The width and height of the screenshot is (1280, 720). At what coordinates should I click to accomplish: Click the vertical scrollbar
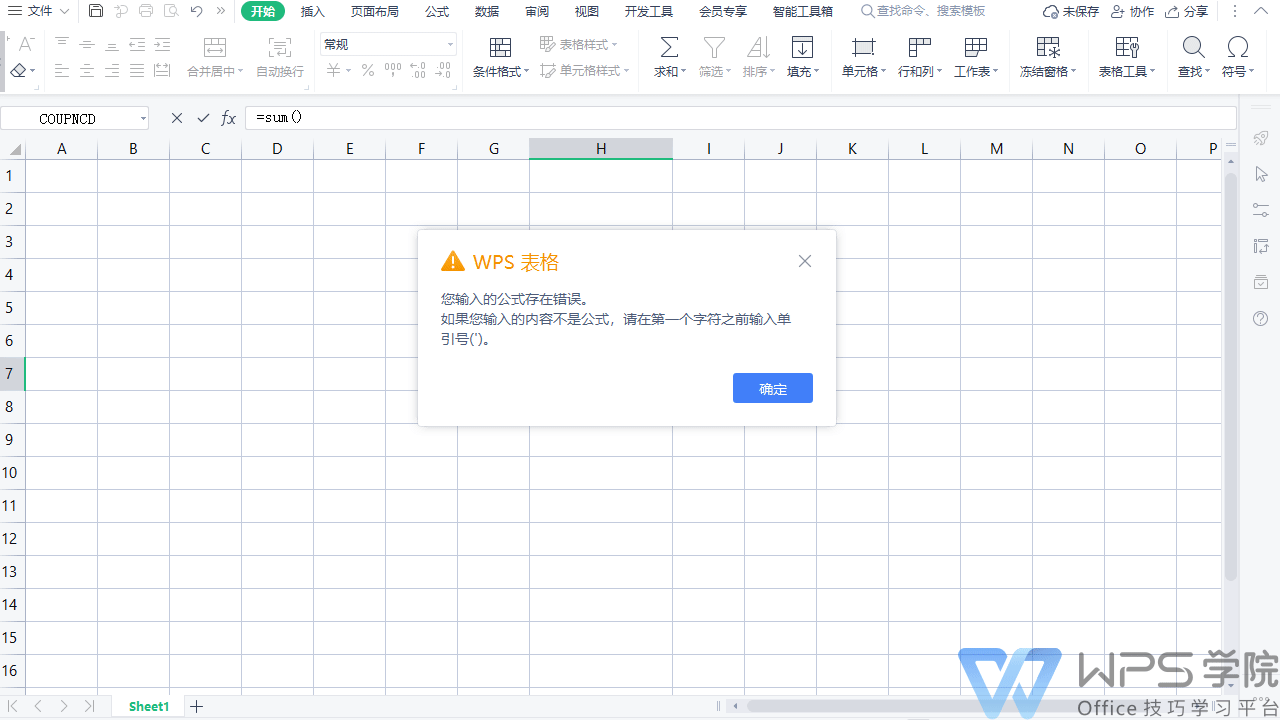tap(1231, 376)
